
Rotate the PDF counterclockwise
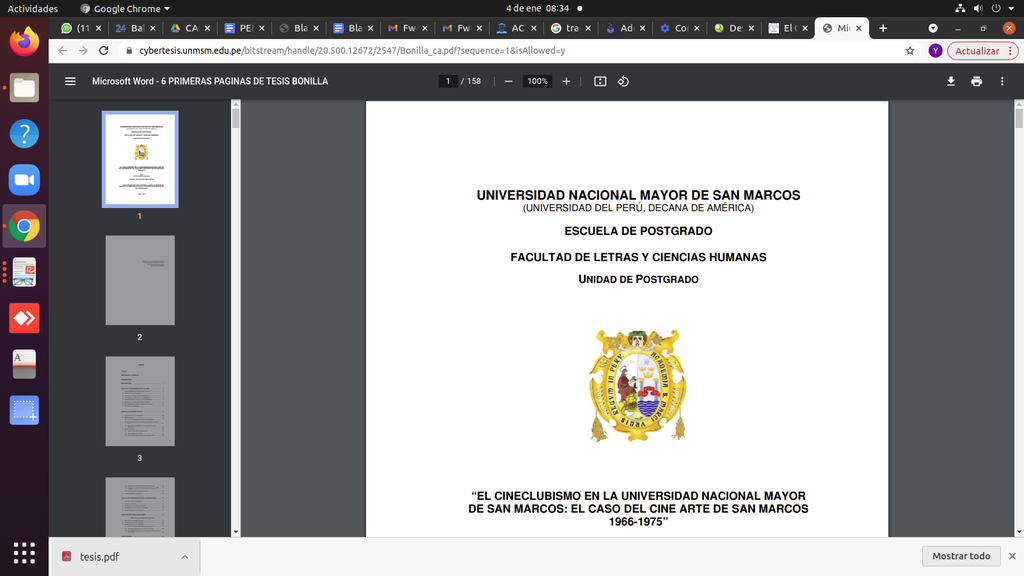[623, 81]
